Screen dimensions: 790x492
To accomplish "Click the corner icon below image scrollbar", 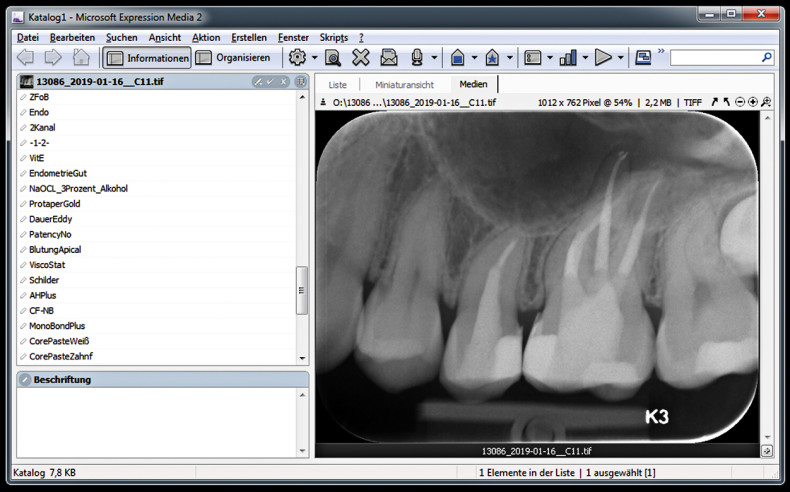I will [x=767, y=451].
